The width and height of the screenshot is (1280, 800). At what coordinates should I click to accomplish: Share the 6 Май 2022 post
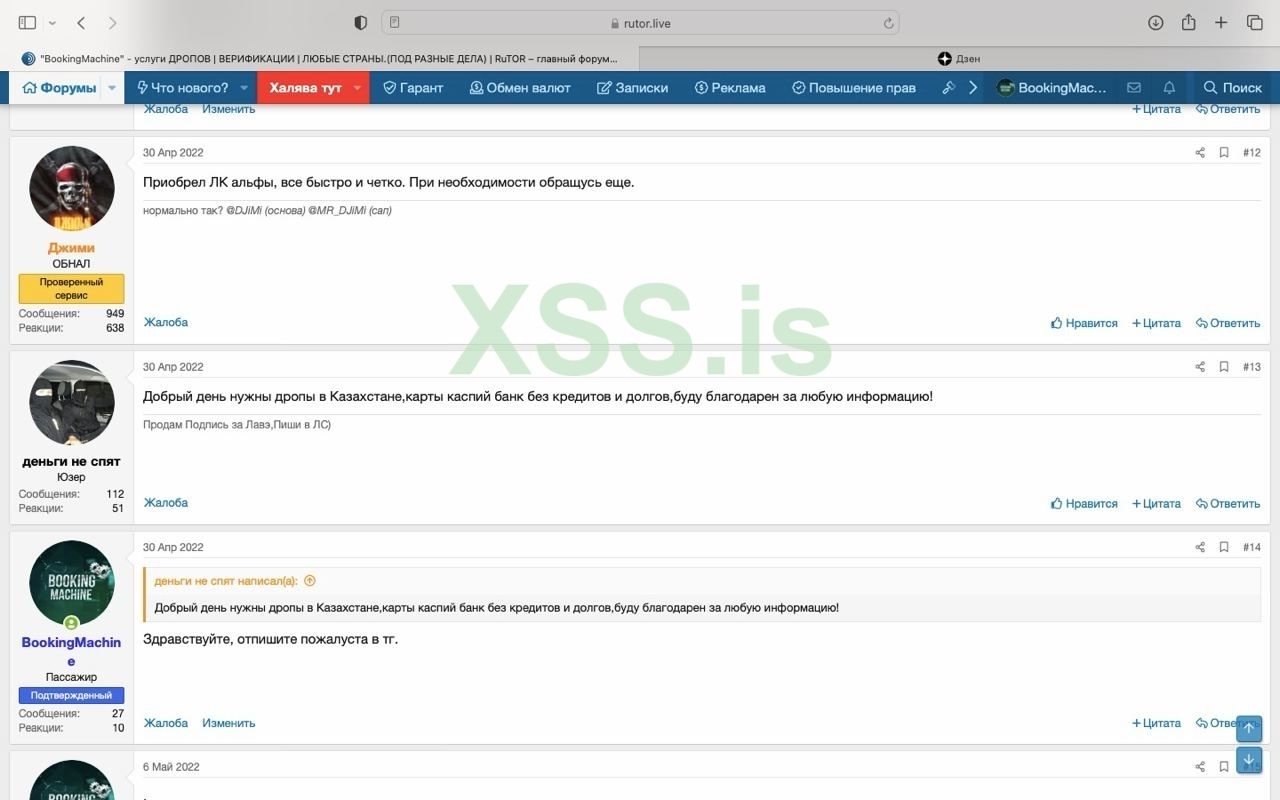1200,767
